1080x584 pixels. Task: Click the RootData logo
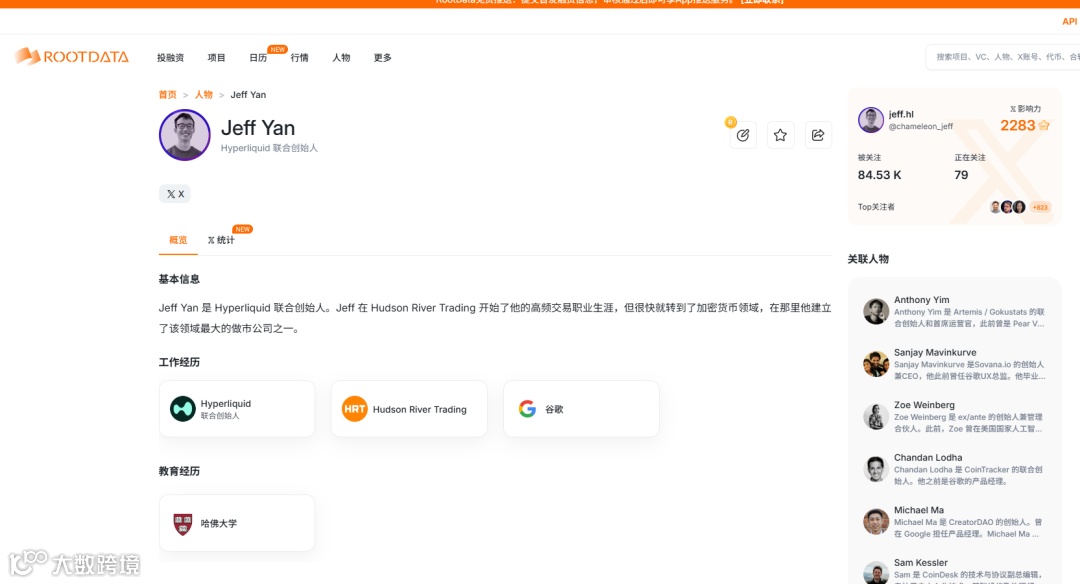(72, 56)
